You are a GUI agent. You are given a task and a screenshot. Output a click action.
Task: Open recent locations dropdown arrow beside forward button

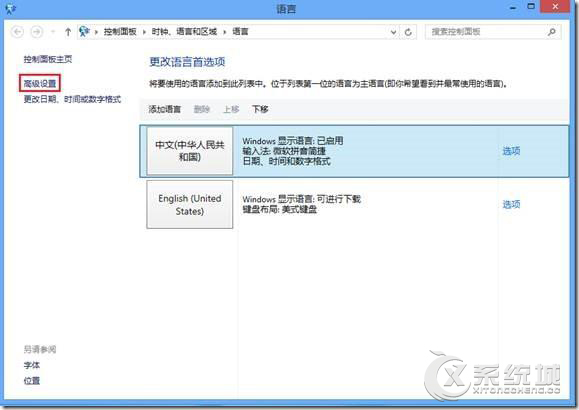pos(53,32)
